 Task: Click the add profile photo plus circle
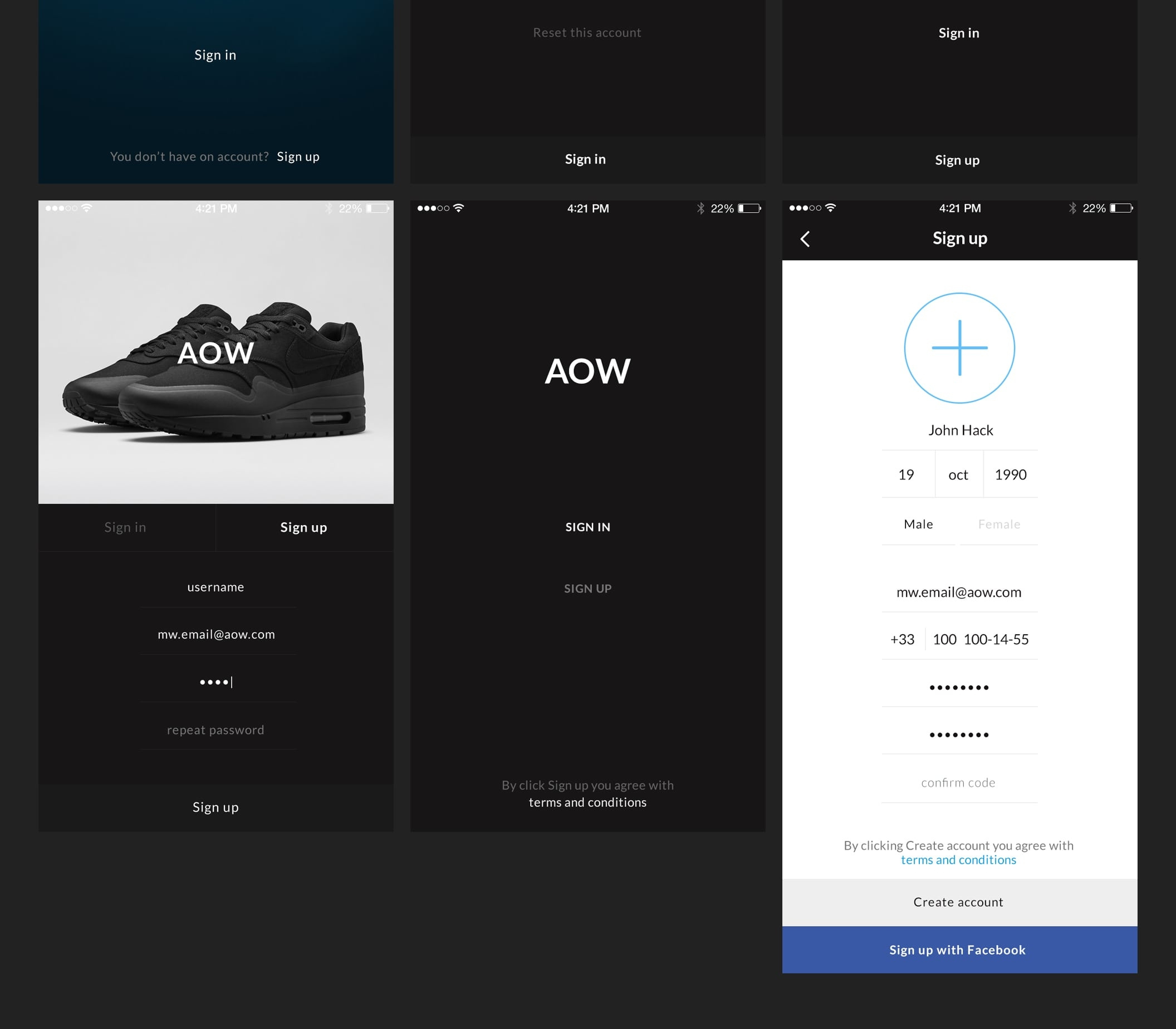tap(959, 348)
